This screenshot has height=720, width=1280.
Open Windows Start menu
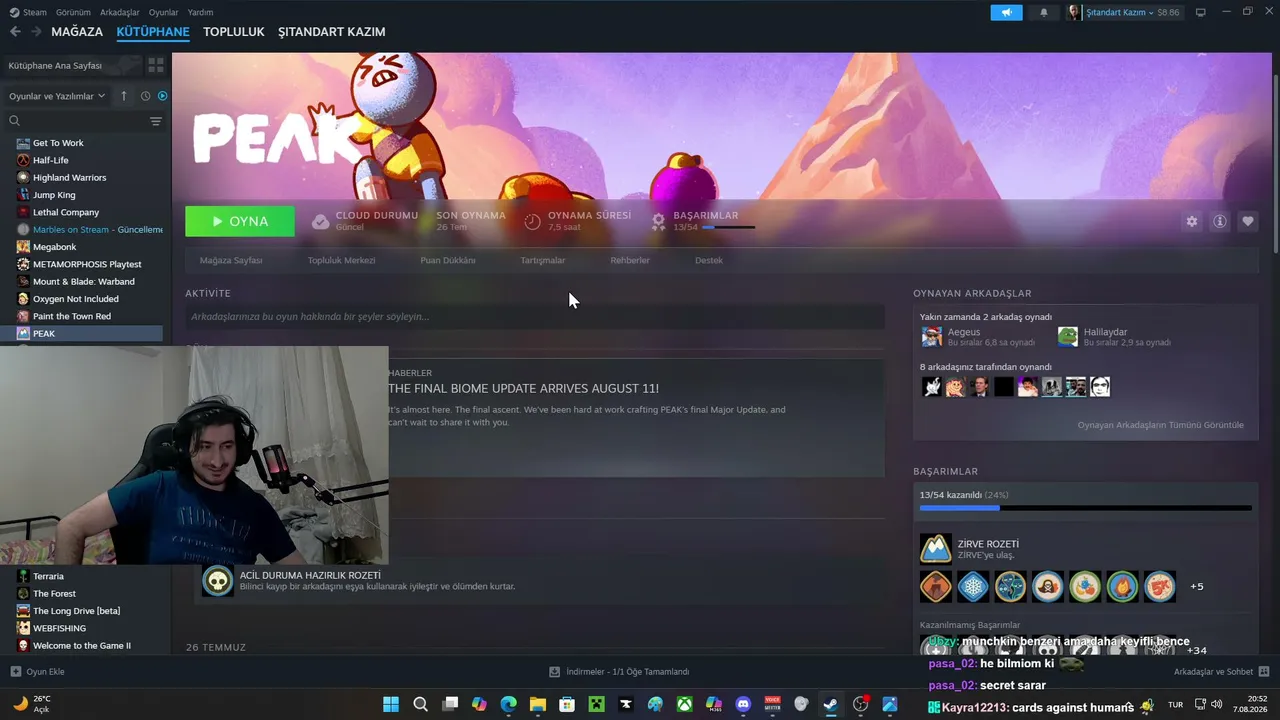[x=391, y=704]
